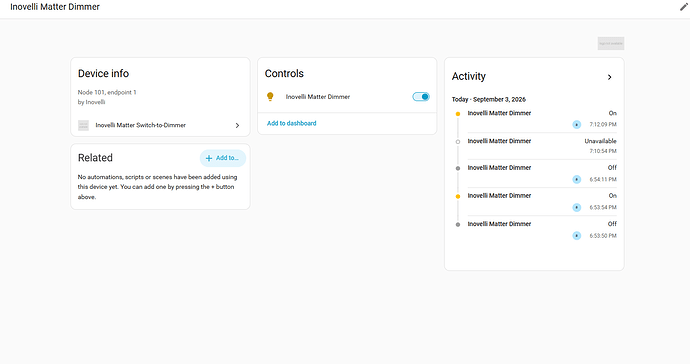Viewport: 690px width, 364px height.
Task: Click the orange timeline dot for the 7:12:09 PM entry
Action: (x=458, y=114)
